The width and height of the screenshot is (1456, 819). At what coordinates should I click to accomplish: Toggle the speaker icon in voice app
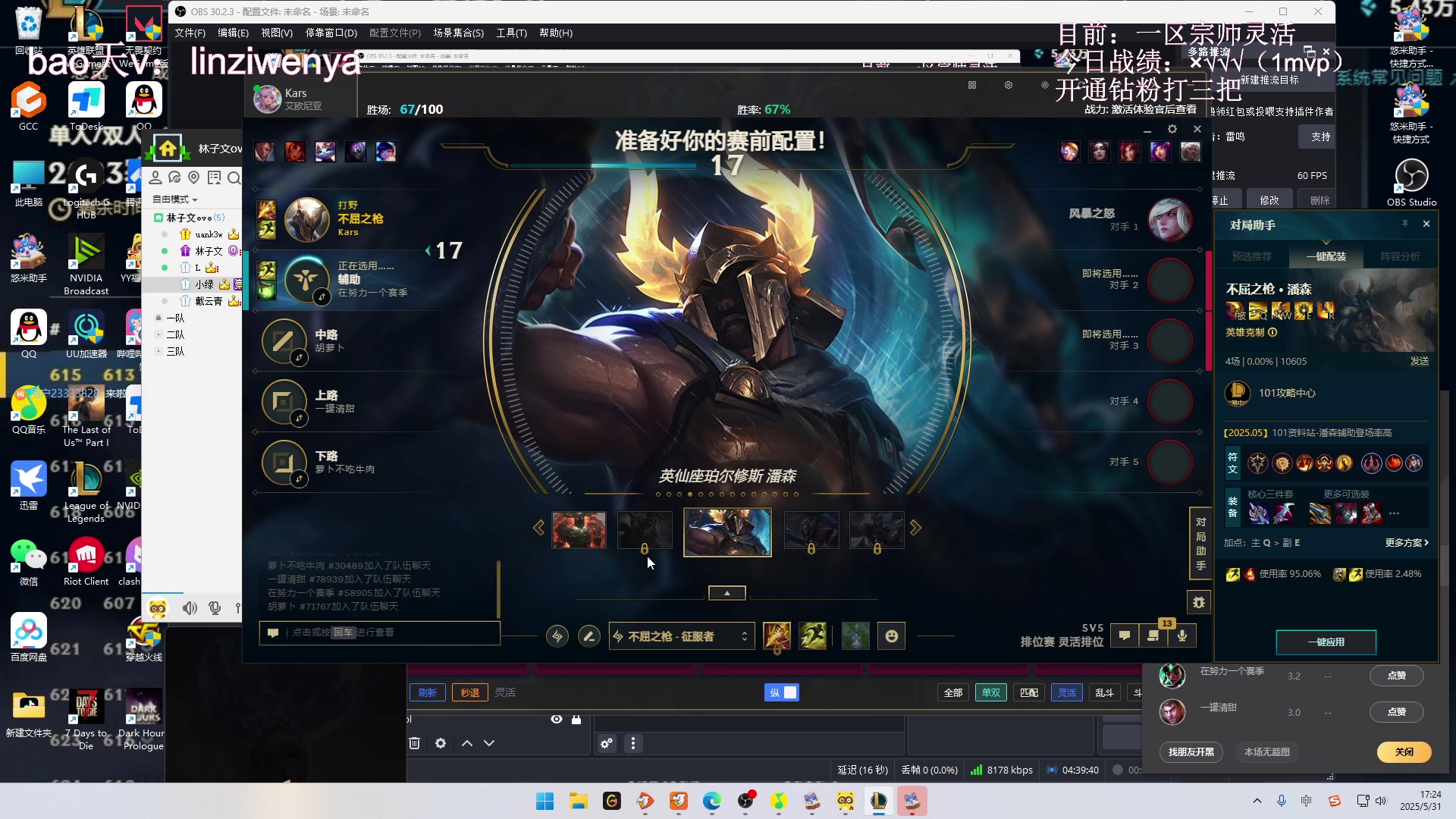(190, 607)
